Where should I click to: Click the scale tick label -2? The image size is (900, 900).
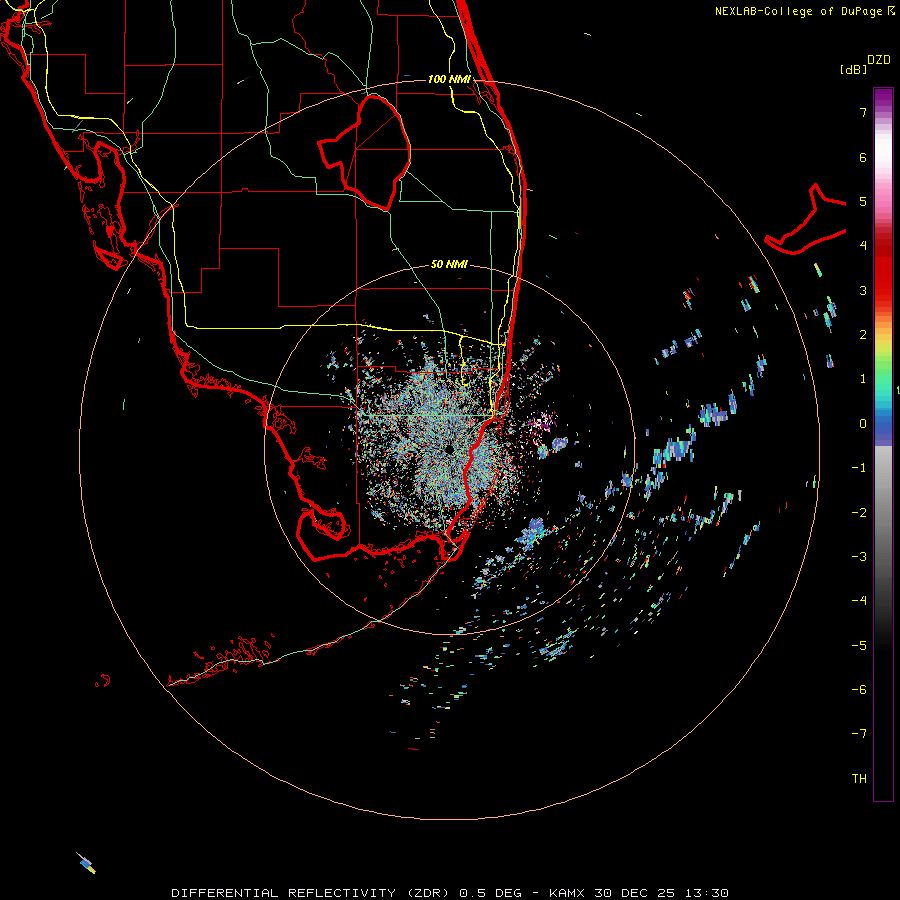click(859, 512)
